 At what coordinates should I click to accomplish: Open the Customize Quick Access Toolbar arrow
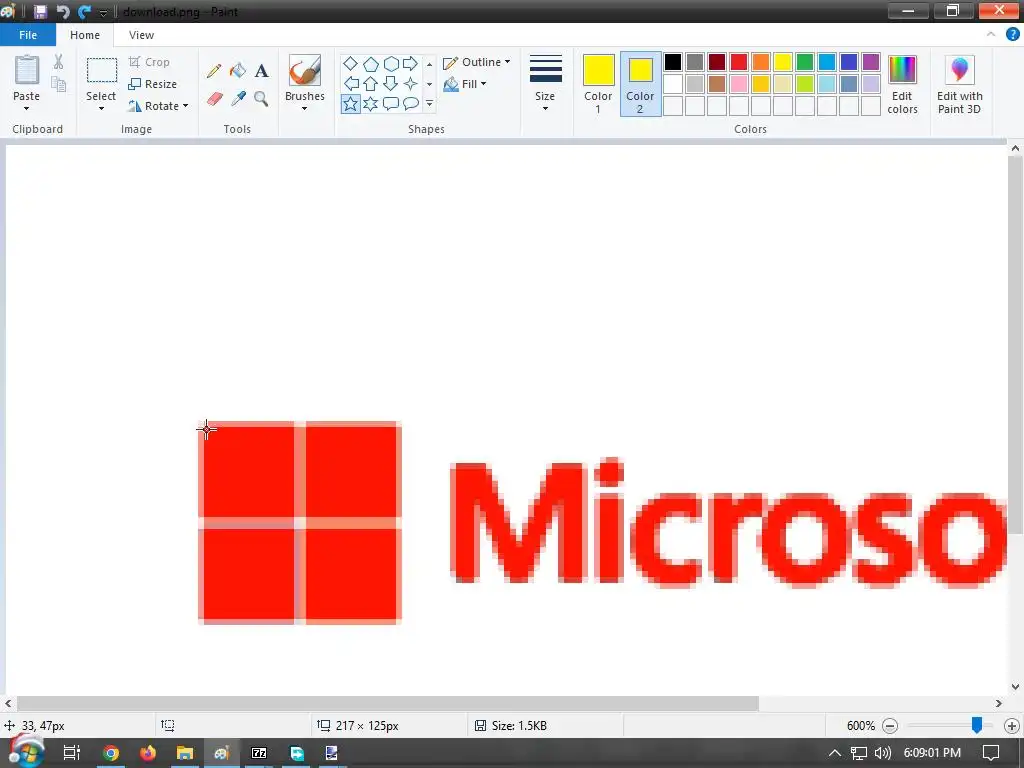pyautogui.click(x=103, y=12)
